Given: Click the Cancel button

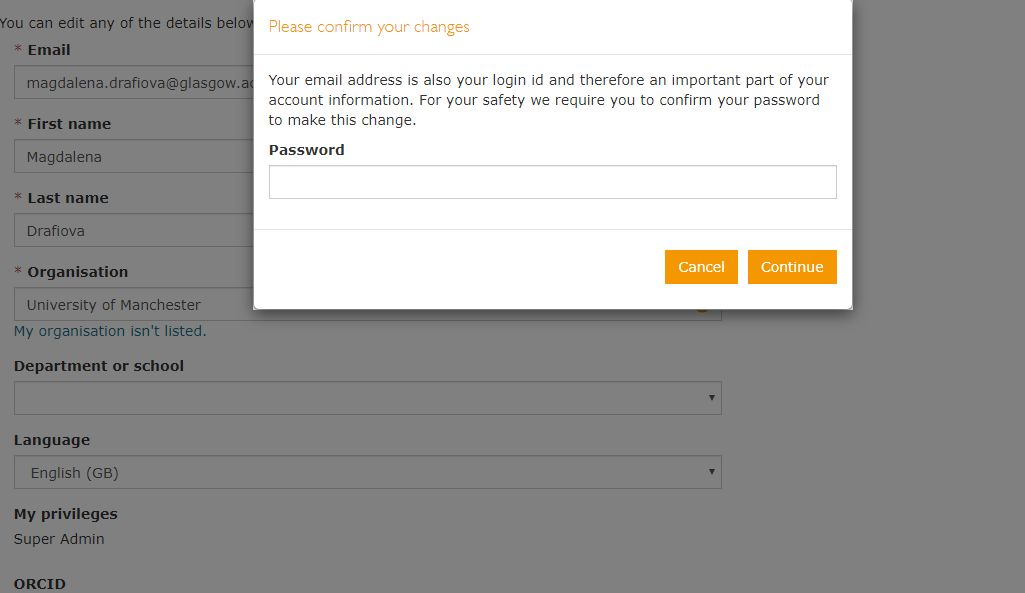Looking at the screenshot, I should pos(701,267).
